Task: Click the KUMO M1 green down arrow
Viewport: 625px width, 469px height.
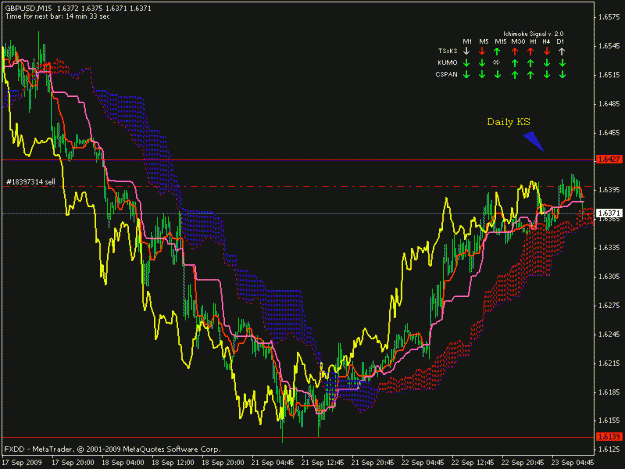Action: click(466, 63)
